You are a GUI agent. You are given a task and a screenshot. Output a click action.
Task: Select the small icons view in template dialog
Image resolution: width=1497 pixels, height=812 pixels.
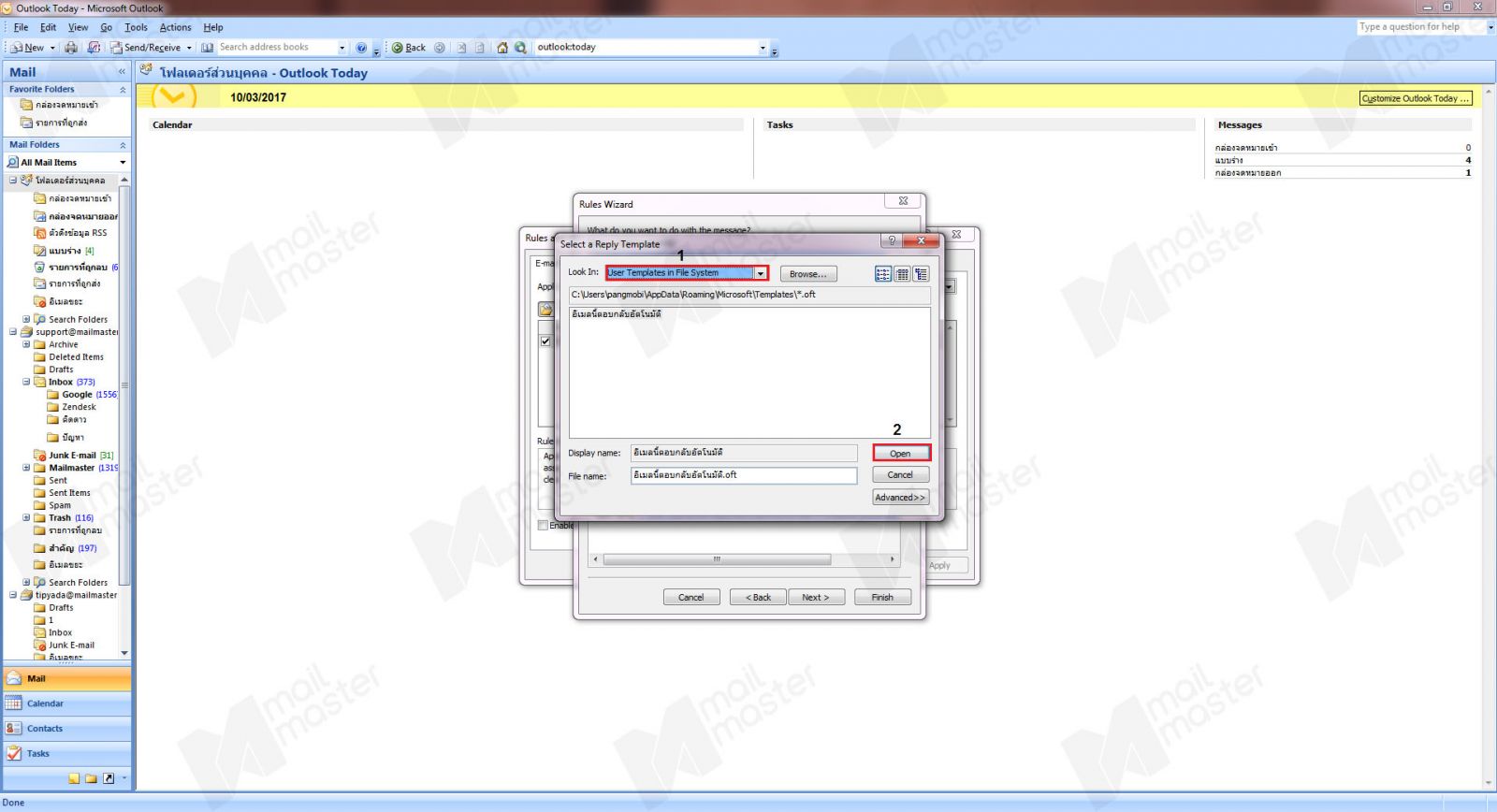pyautogui.click(x=883, y=274)
